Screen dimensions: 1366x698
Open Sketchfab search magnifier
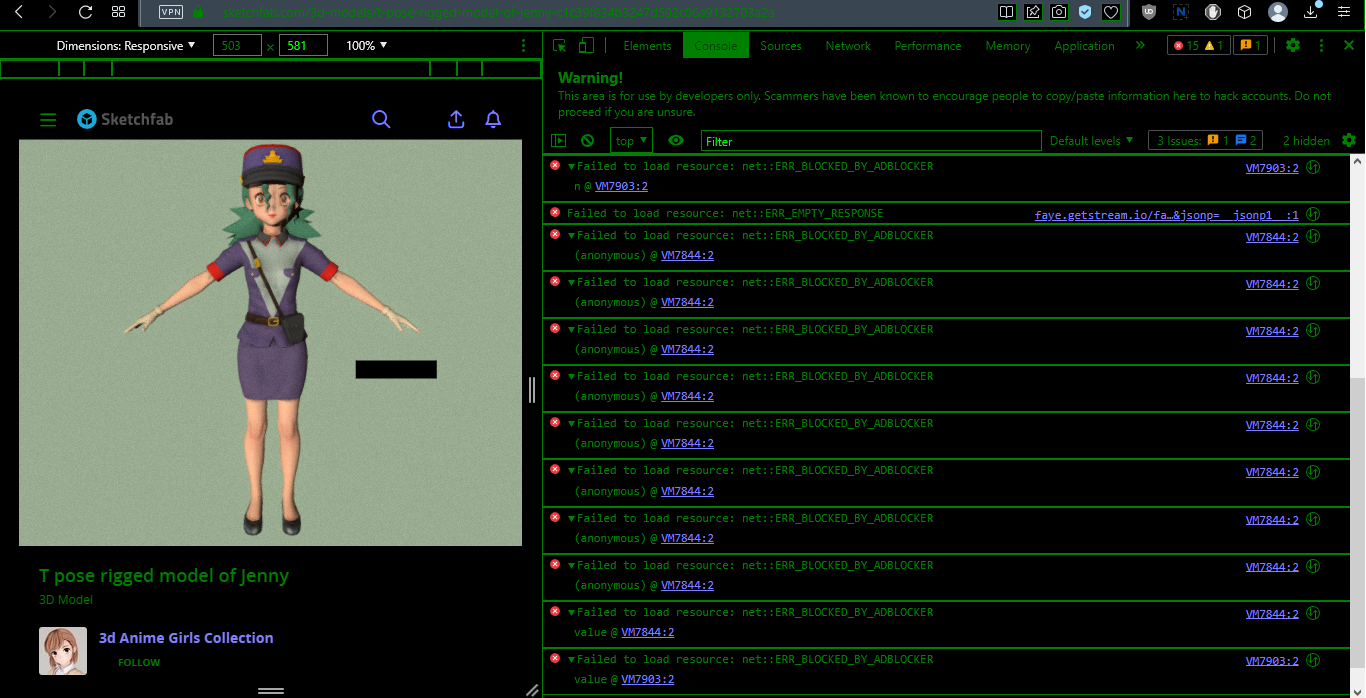[x=381, y=119]
